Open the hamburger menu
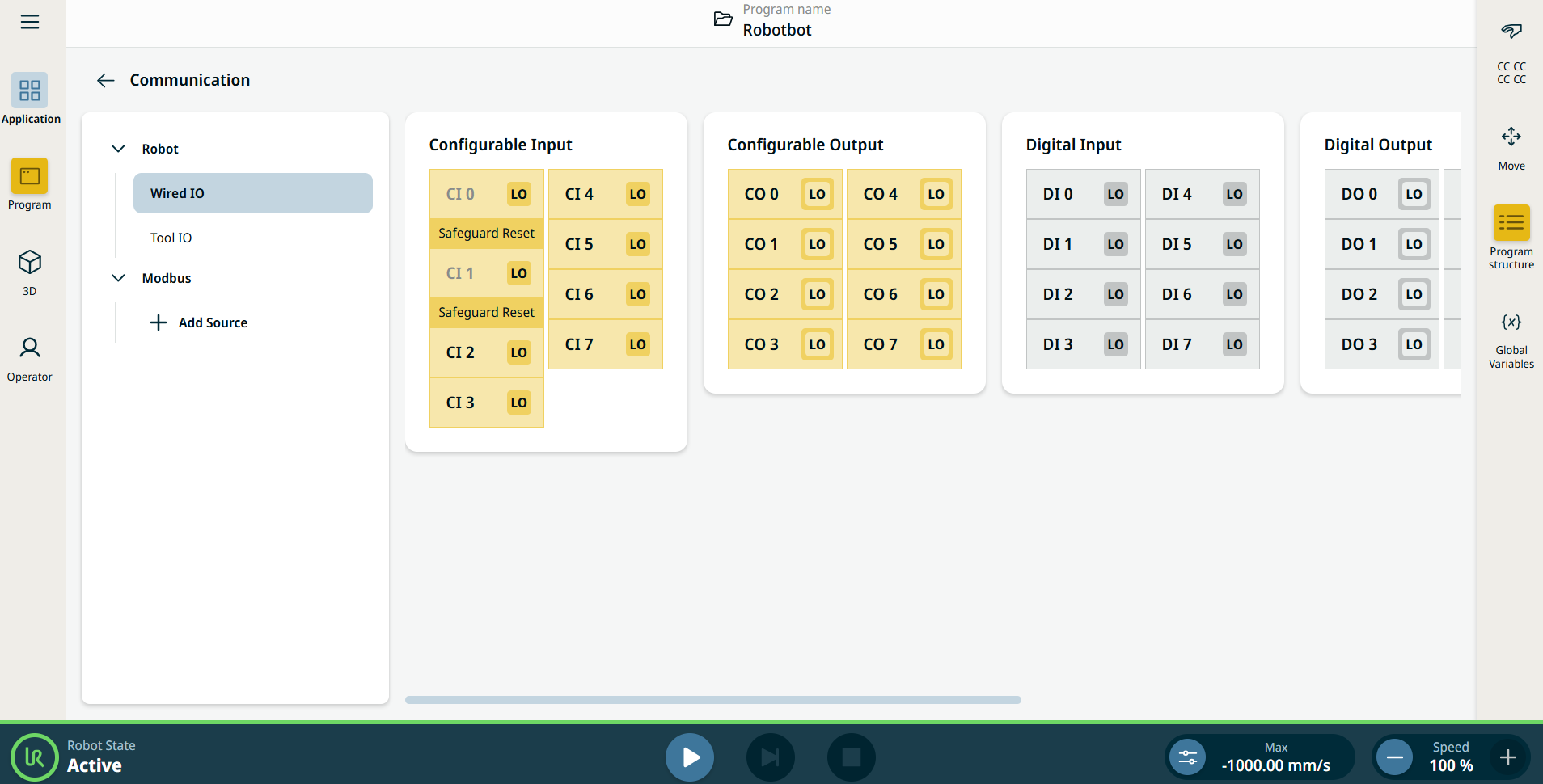 30,22
